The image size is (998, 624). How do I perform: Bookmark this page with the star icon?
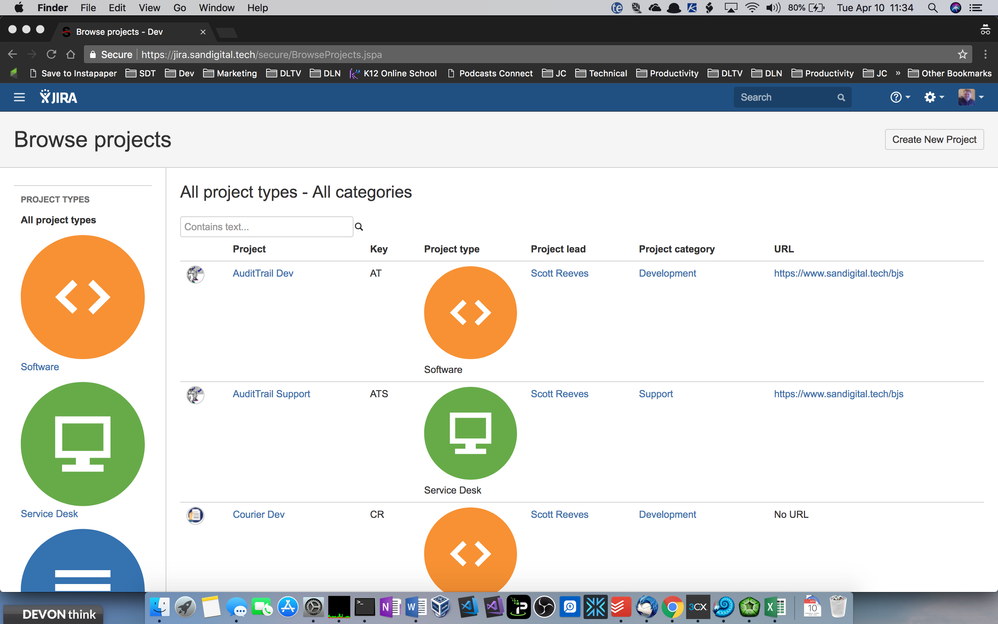[962, 54]
